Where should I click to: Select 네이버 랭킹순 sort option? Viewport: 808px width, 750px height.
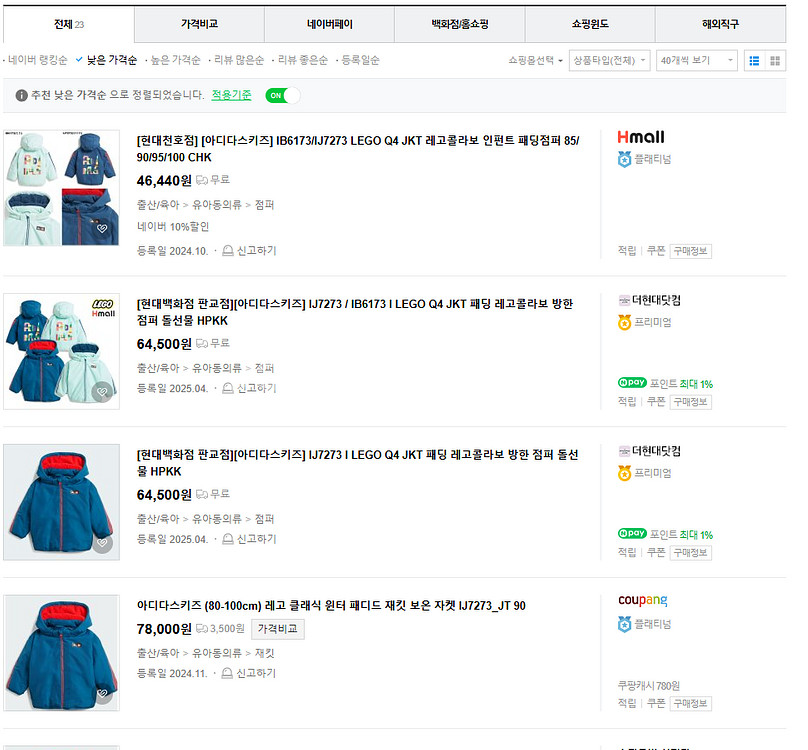coord(38,60)
